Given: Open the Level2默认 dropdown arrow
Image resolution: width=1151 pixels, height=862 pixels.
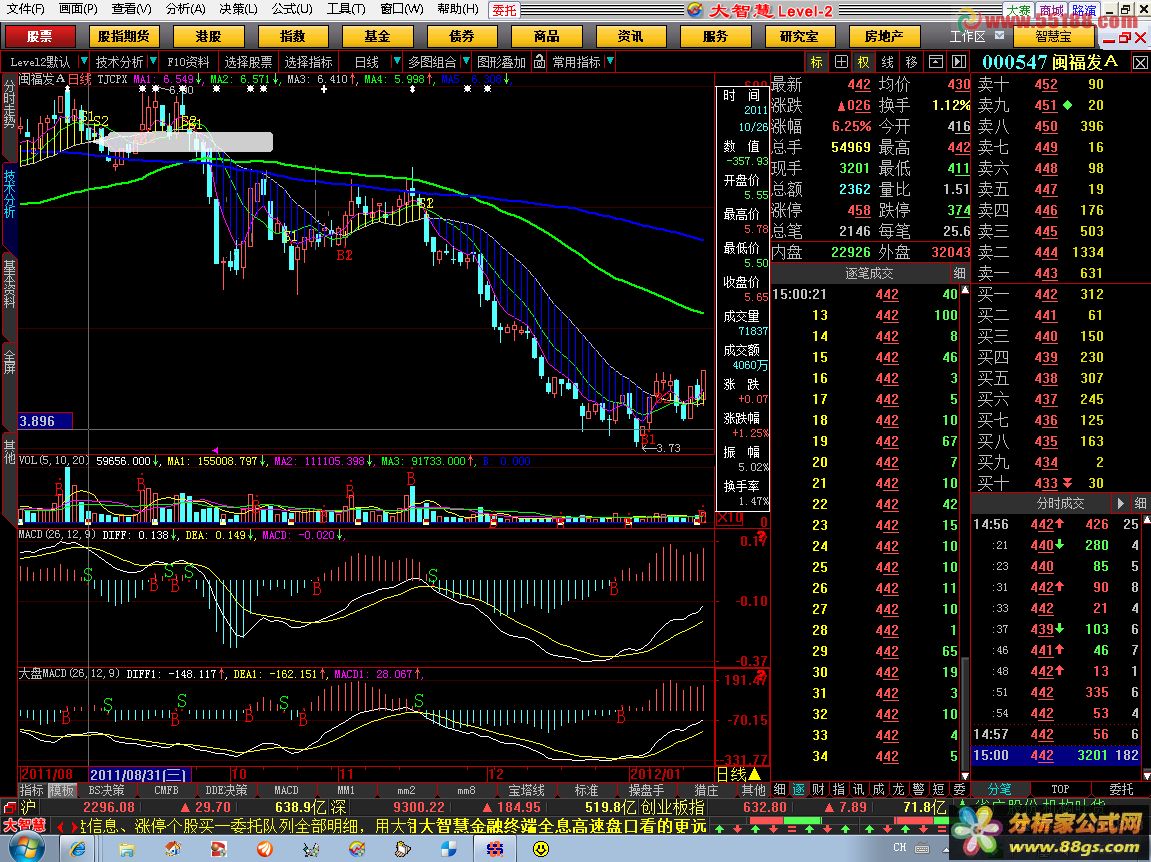Looking at the screenshot, I should coord(84,61).
